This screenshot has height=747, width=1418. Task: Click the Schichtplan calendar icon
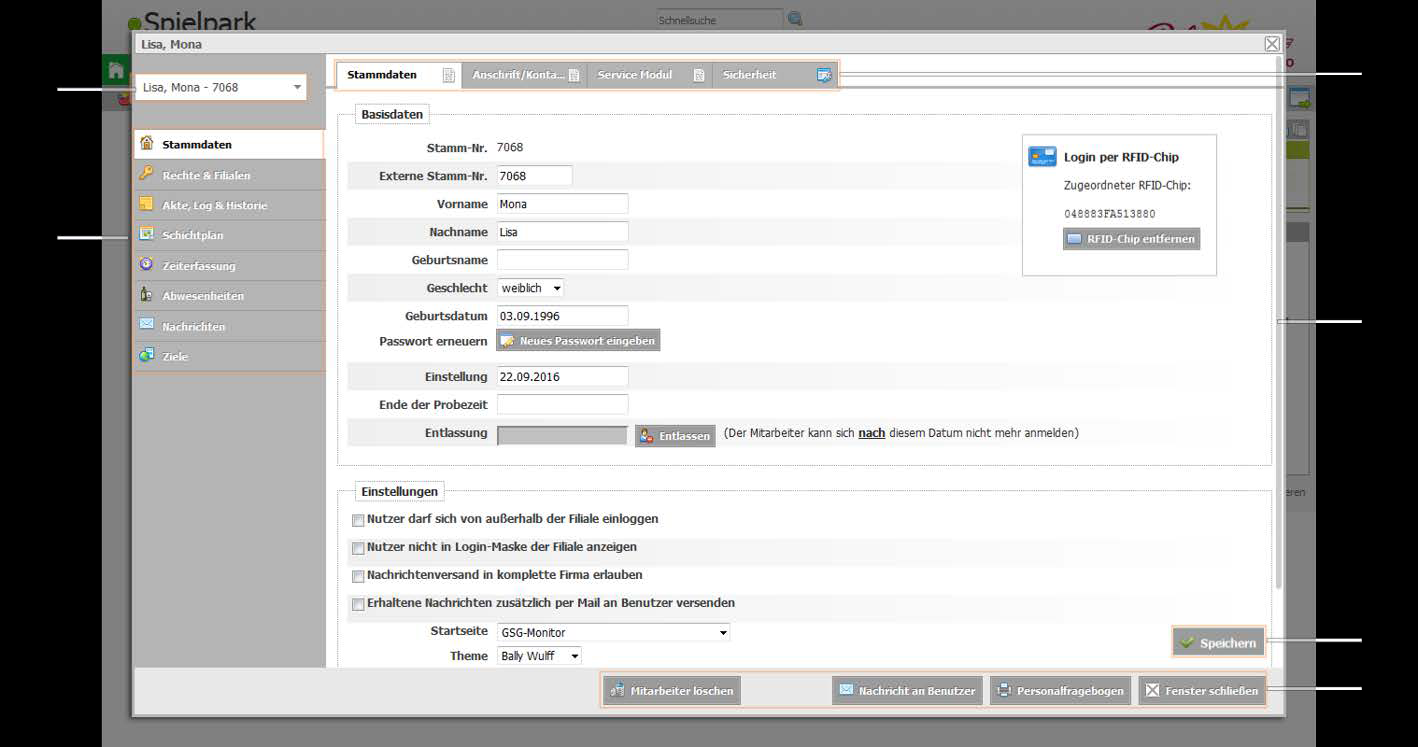click(146, 235)
